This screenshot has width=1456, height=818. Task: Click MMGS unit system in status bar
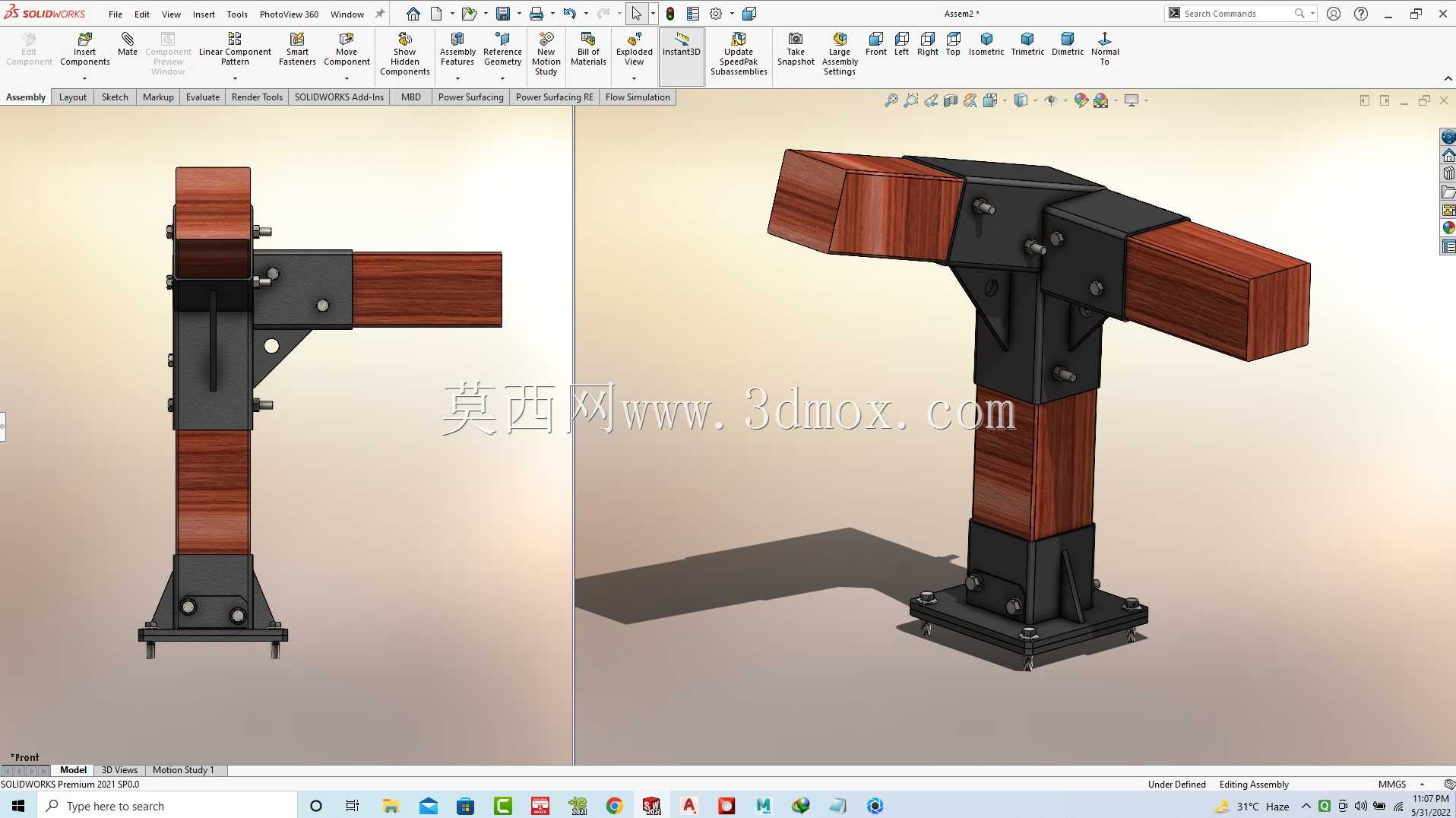click(1392, 785)
